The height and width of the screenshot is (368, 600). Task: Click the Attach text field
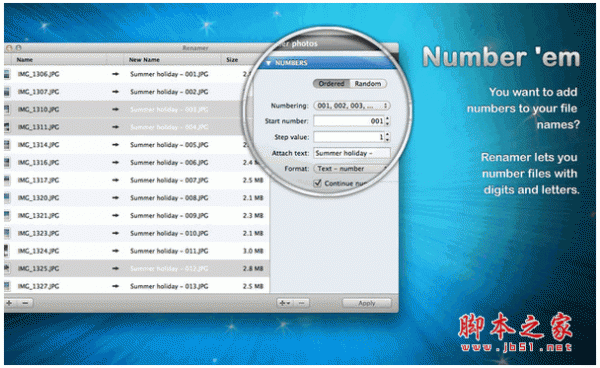tap(352, 153)
